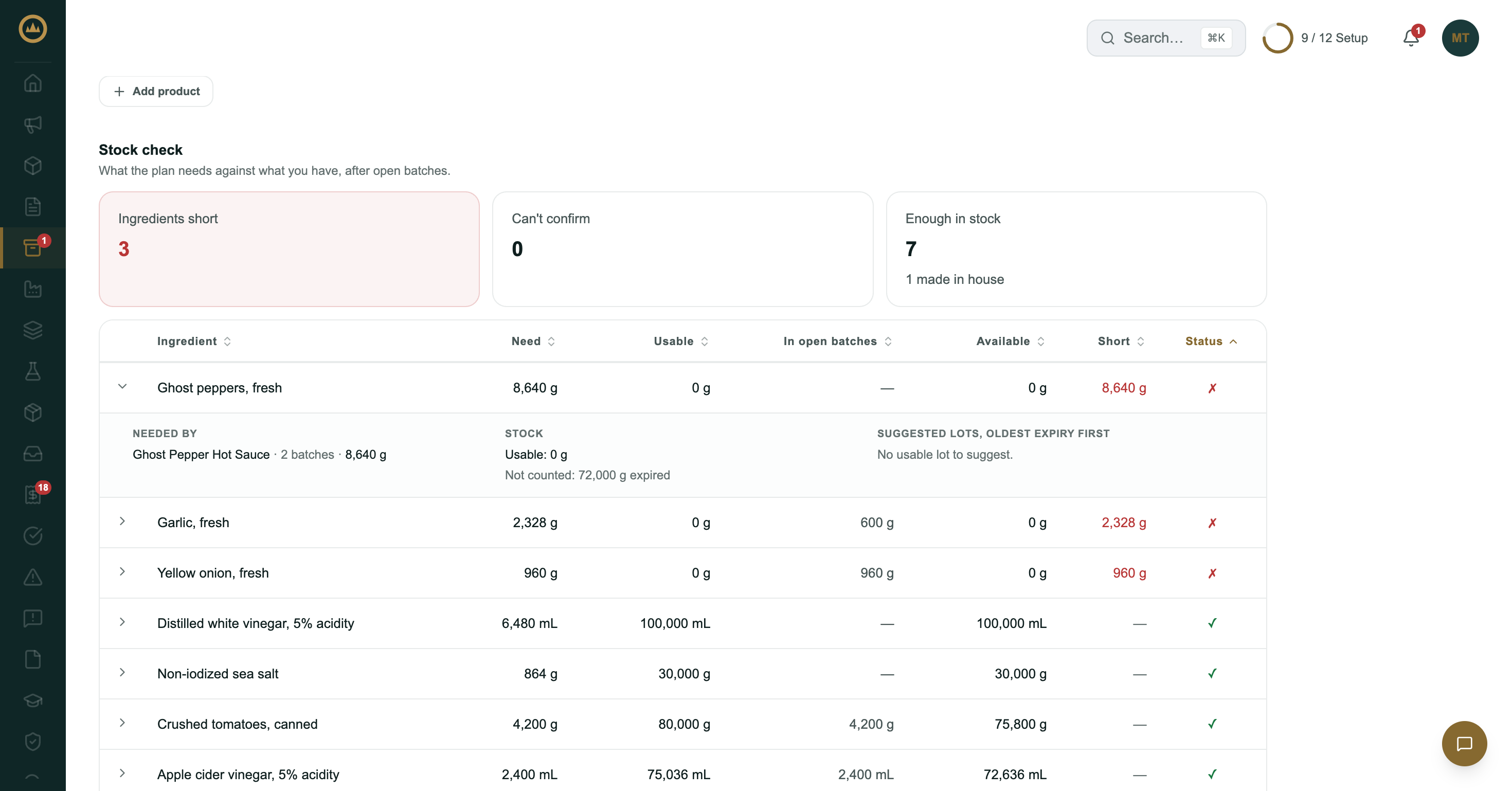Sort the table by Available
Viewport: 1512px width, 791px height.
pos(1010,341)
